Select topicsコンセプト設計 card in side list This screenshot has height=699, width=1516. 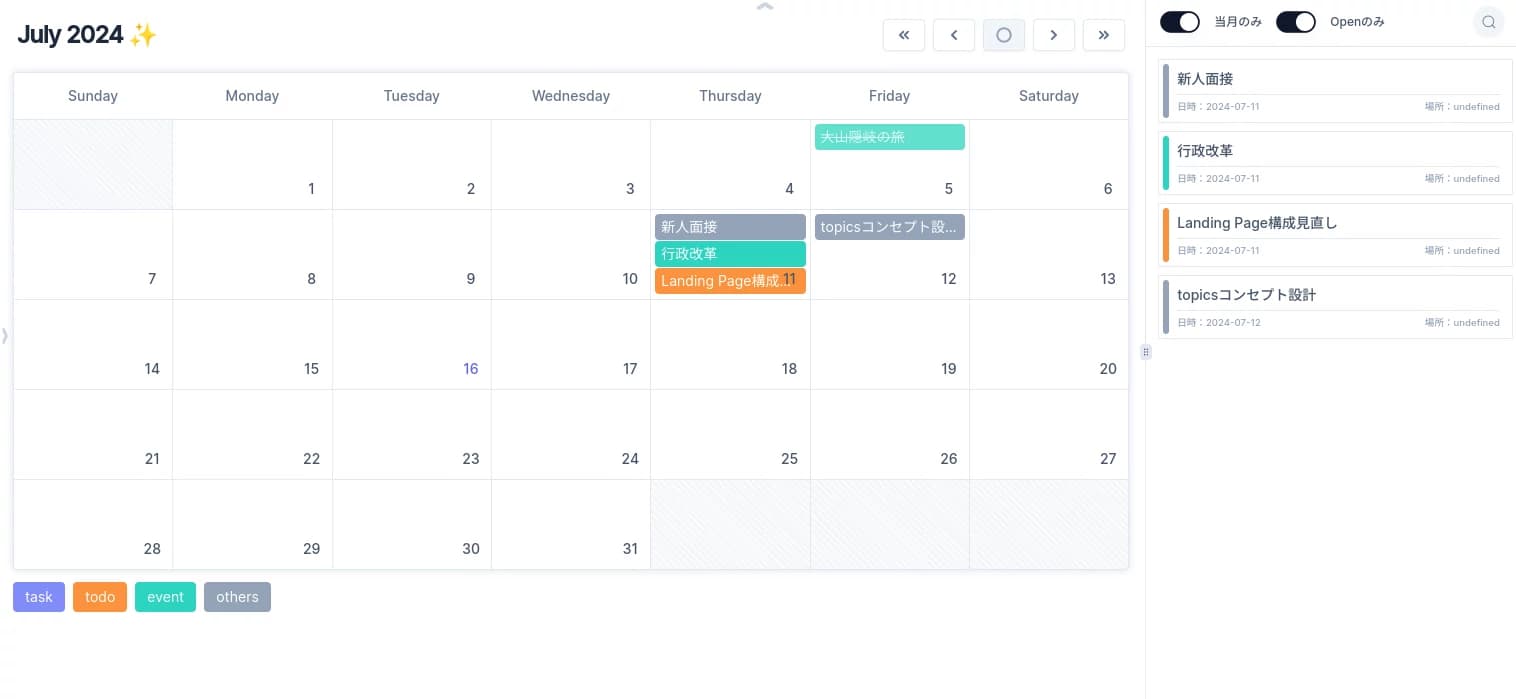[x=1335, y=307]
